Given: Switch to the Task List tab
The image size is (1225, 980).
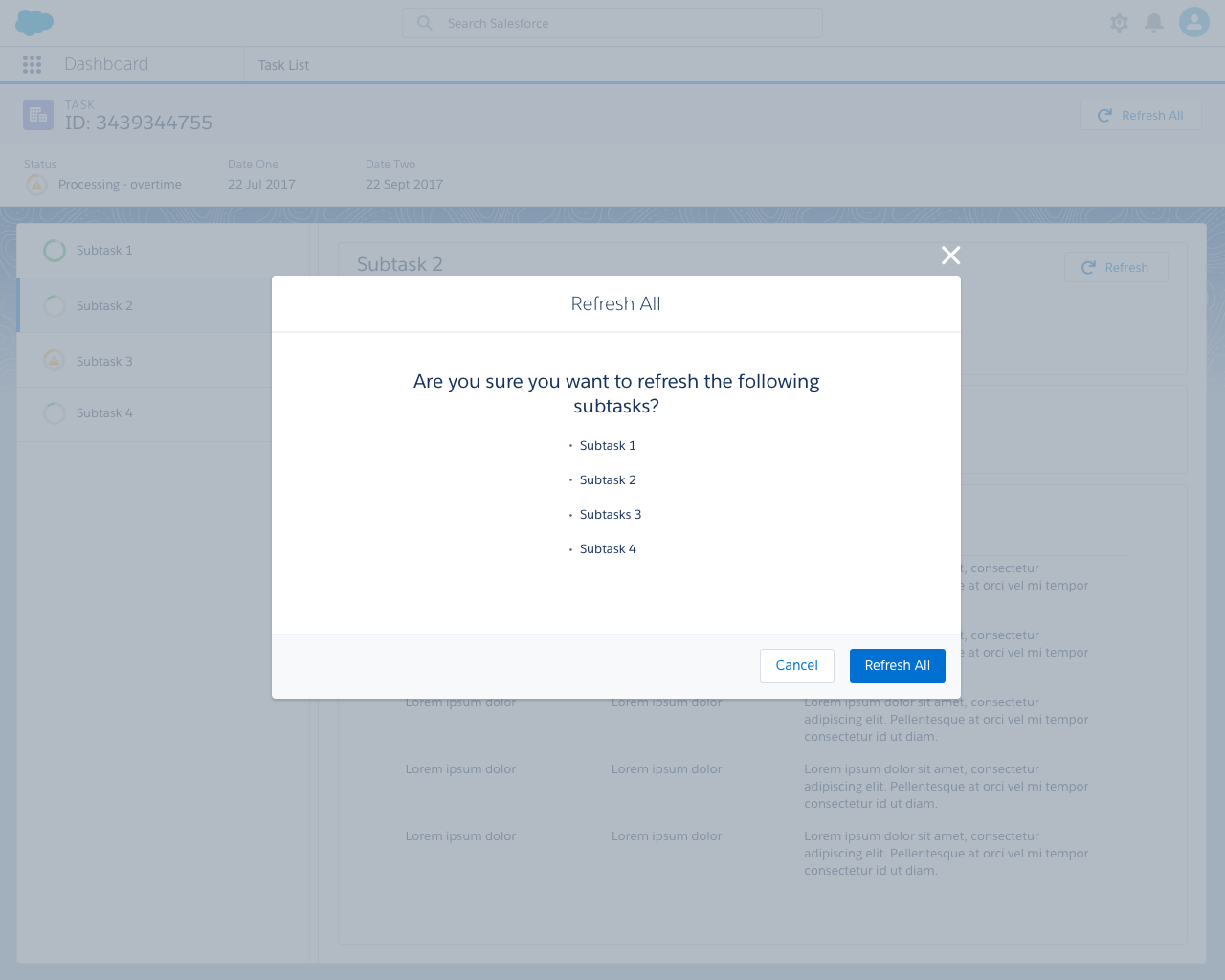Looking at the screenshot, I should (283, 65).
